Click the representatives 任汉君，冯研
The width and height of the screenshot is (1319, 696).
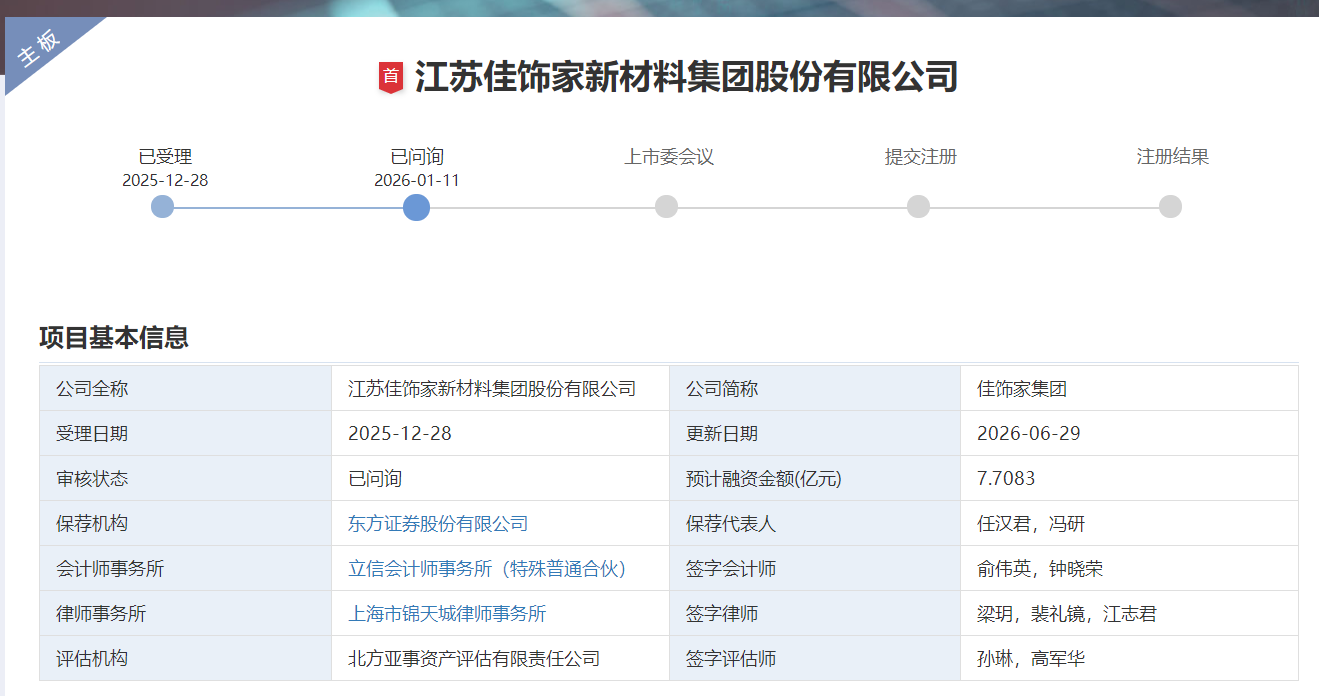click(1031, 524)
